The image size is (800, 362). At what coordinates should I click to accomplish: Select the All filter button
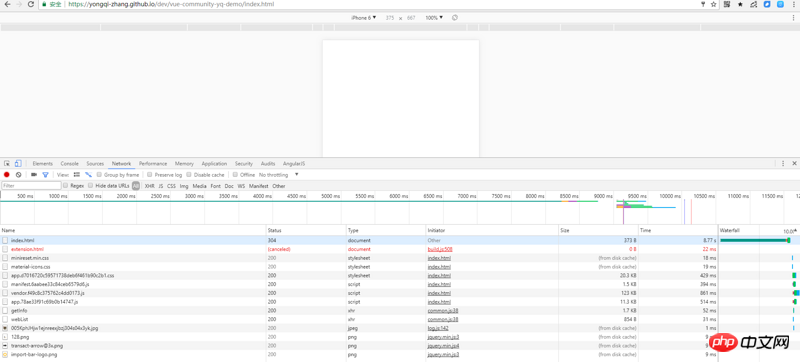(x=136, y=186)
